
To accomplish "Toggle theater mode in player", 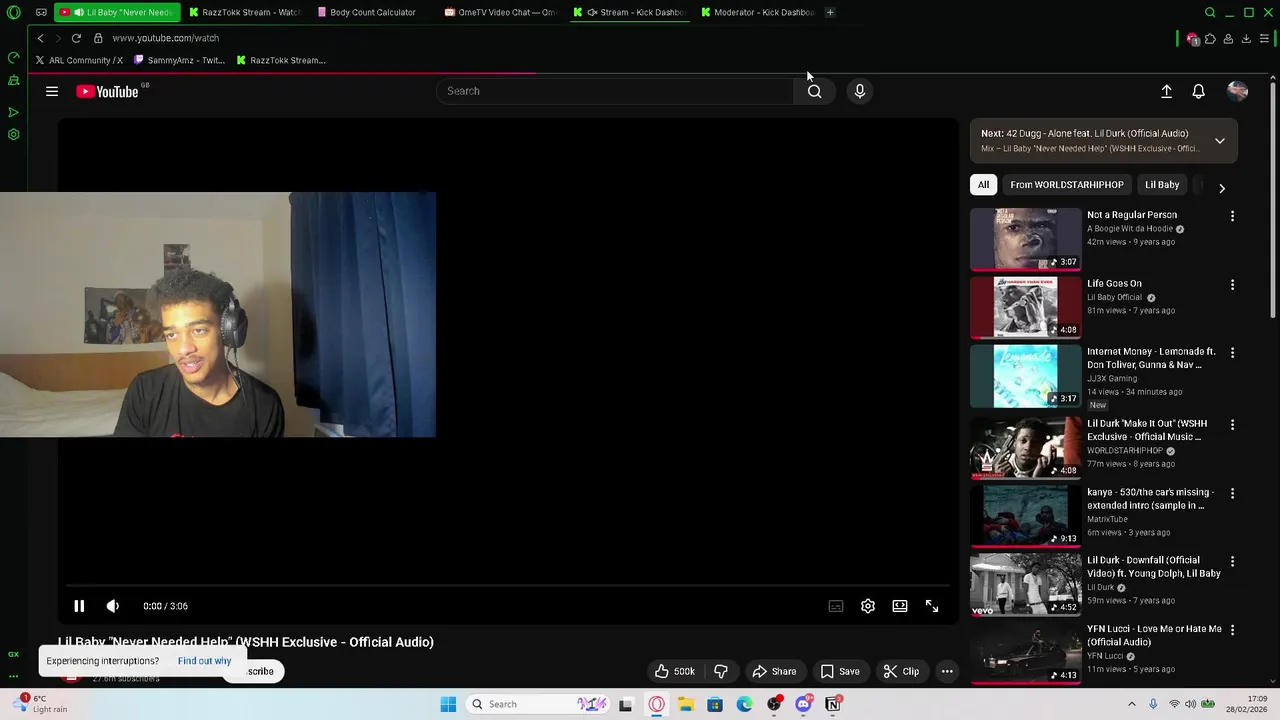I will (900, 606).
